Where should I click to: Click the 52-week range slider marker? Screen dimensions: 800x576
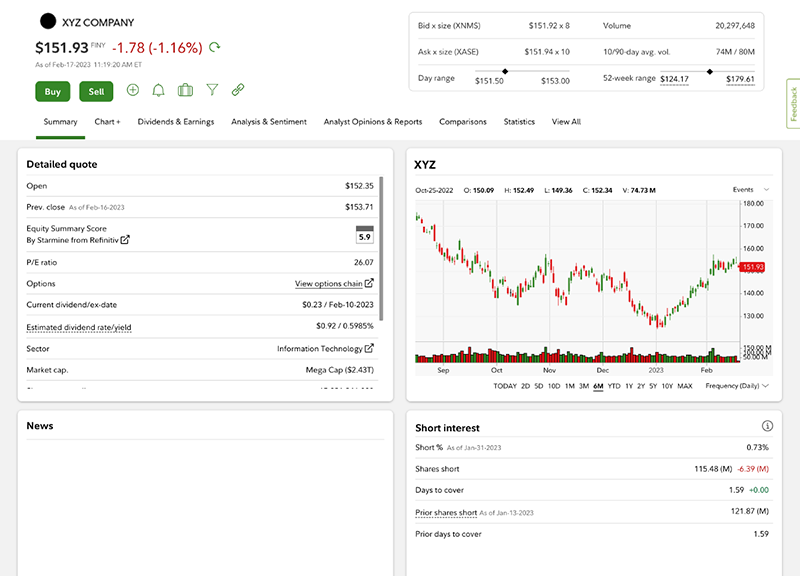click(709, 71)
